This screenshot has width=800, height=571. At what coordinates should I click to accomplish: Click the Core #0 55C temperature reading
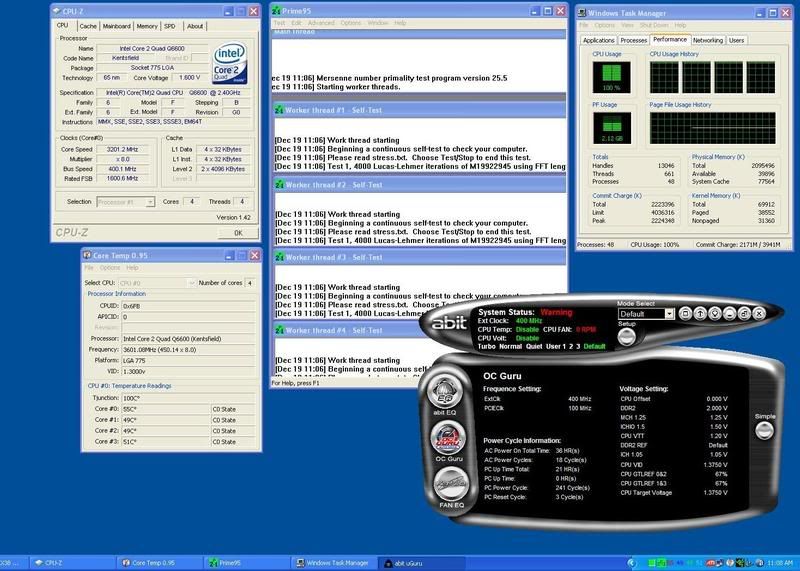pyautogui.click(x=166, y=409)
